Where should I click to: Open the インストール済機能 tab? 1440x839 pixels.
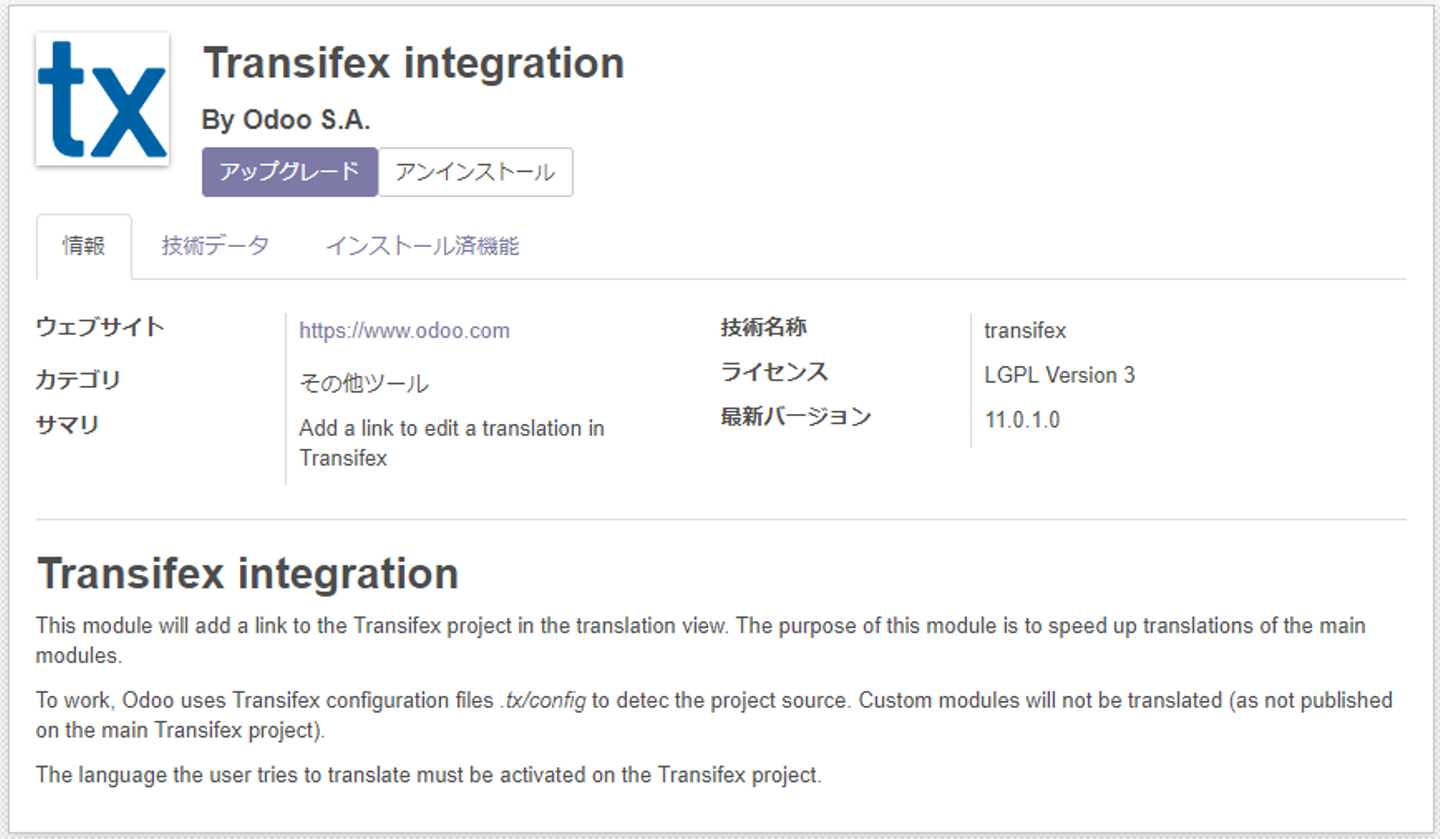click(422, 246)
